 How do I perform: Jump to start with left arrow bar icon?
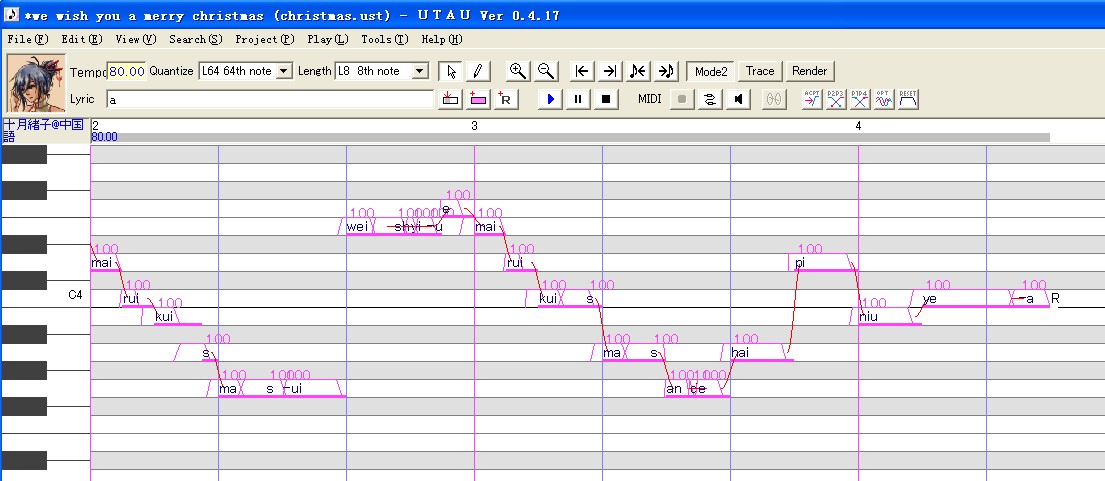(581, 71)
